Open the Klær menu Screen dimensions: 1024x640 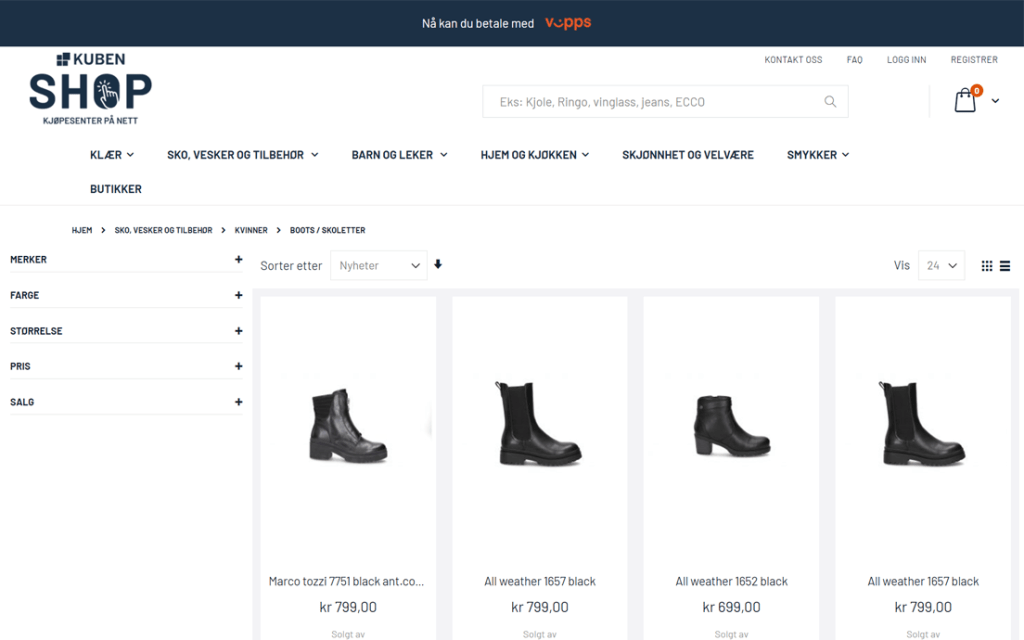[112, 155]
